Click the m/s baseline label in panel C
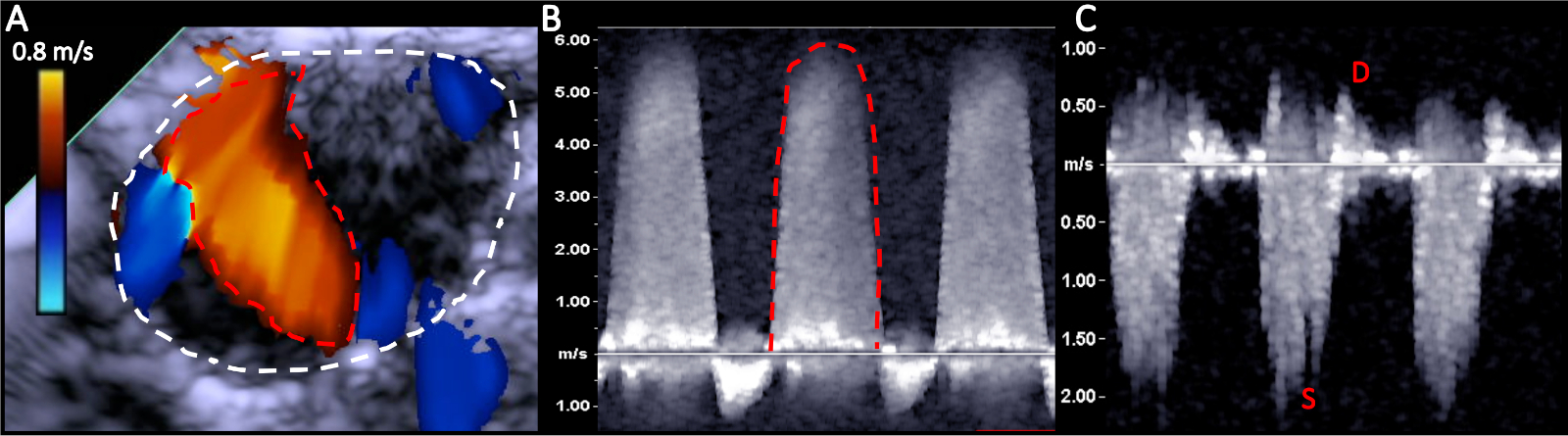Image resolution: width=1568 pixels, height=436 pixels. (1079, 165)
